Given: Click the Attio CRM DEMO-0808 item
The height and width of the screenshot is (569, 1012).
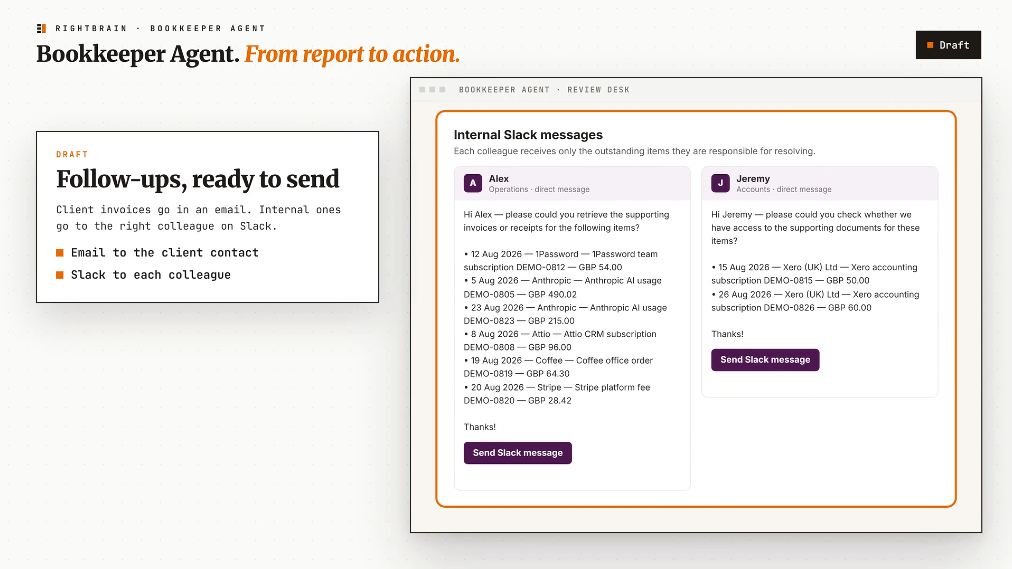Looking at the screenshot, I should (560, 341).
